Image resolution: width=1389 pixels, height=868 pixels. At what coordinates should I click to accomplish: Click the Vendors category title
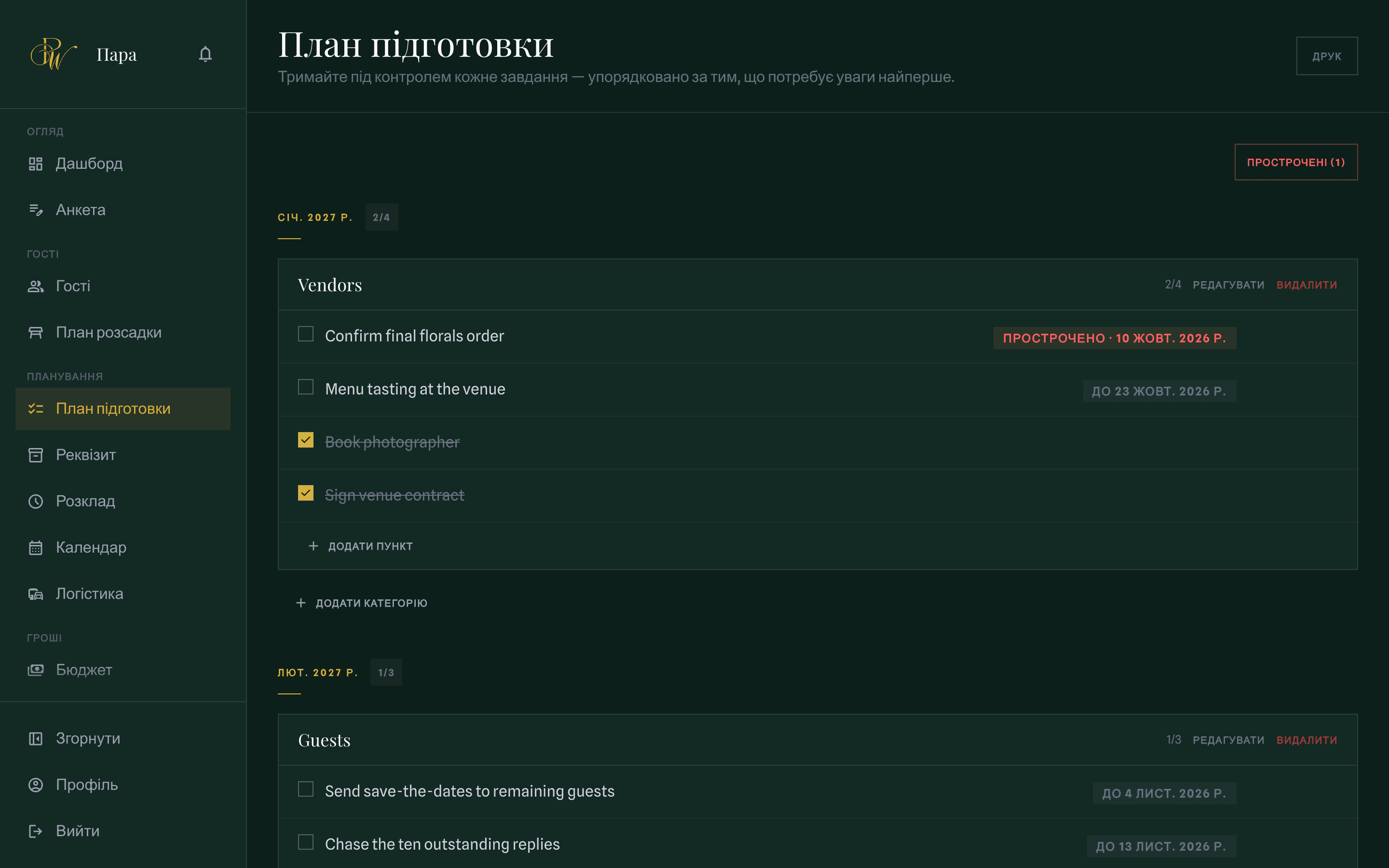pyautogui.click(x=330, y=285)
